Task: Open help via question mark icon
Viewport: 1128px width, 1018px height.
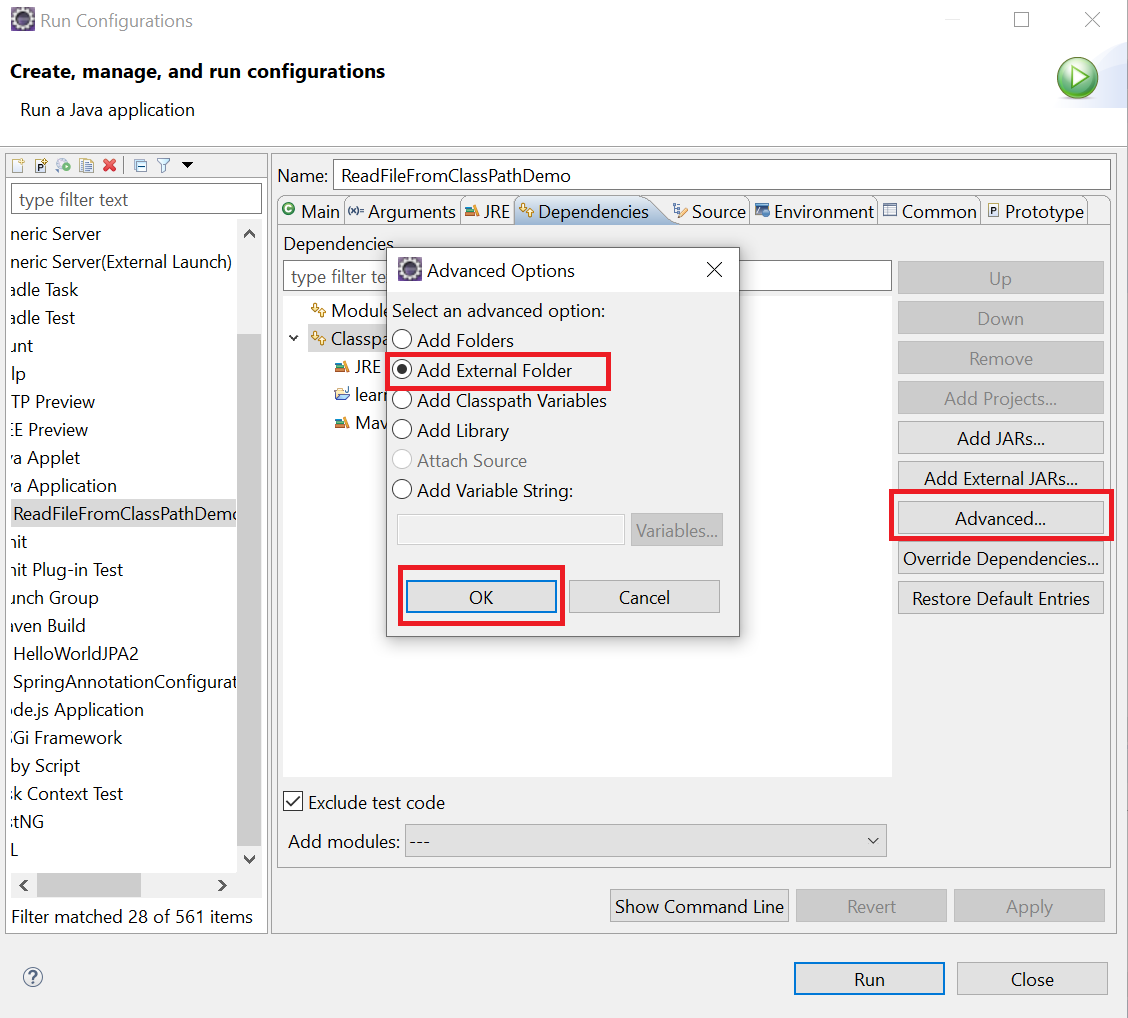Action: [33, 978]
